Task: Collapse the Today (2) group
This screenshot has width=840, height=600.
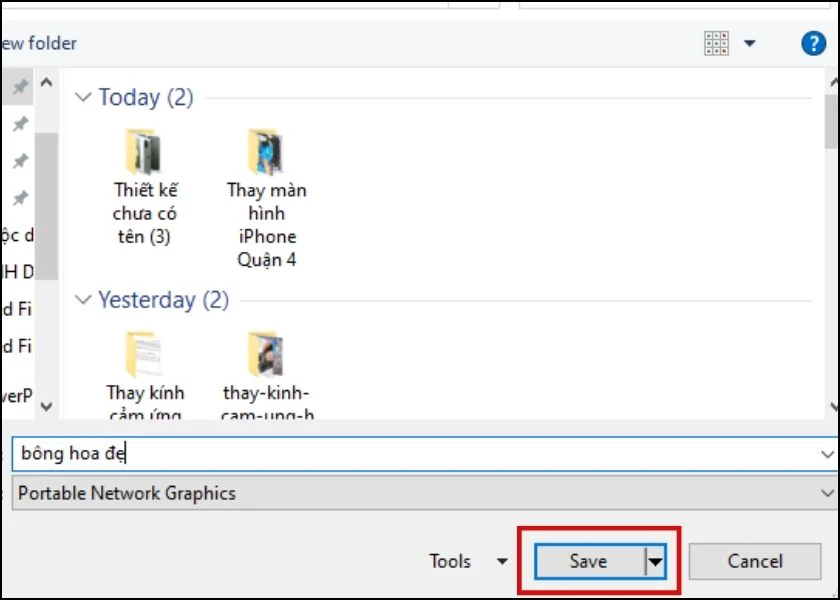Action: click(x=83, y=97)
